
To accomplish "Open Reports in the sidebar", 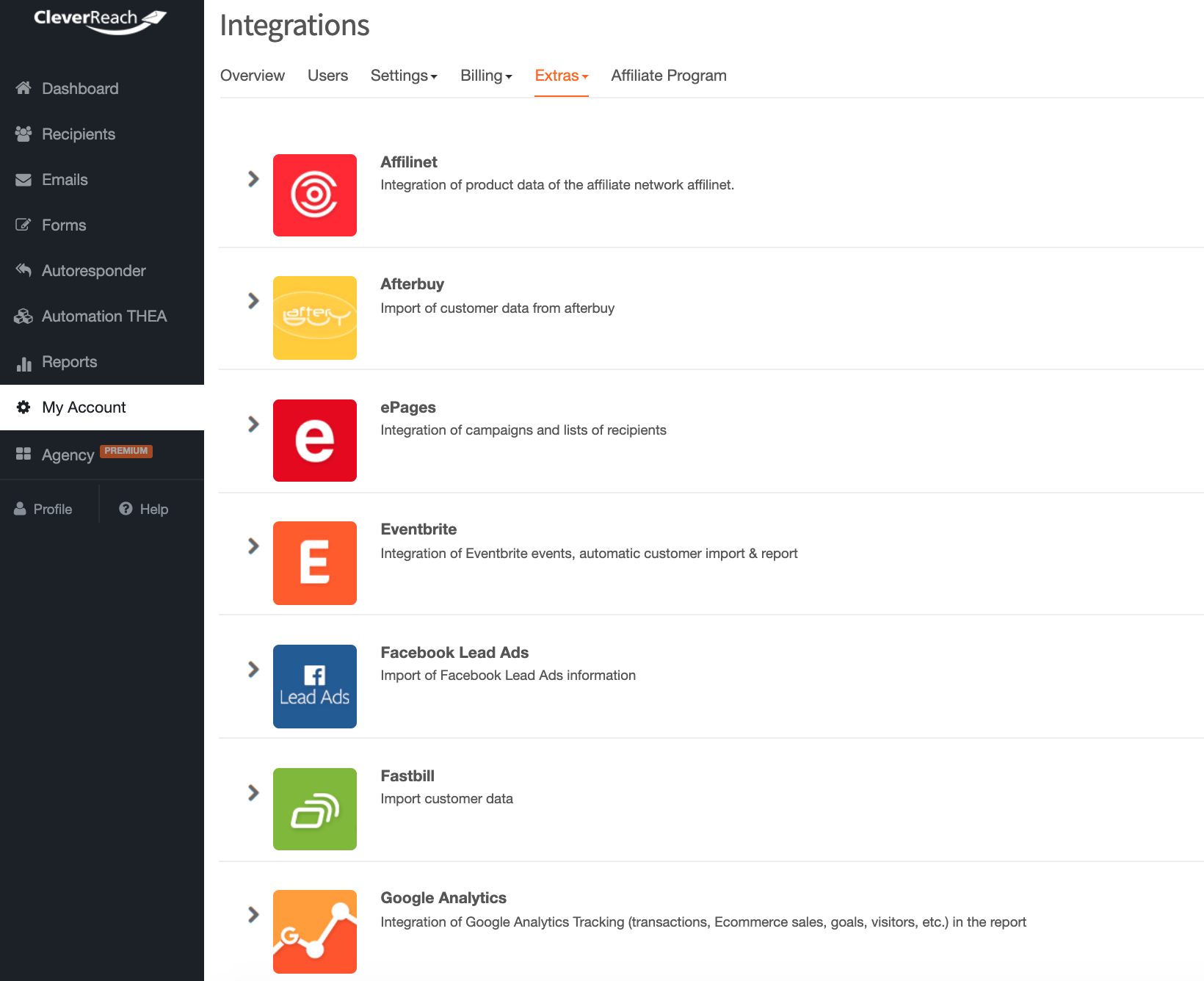I will tap(102, 362).
